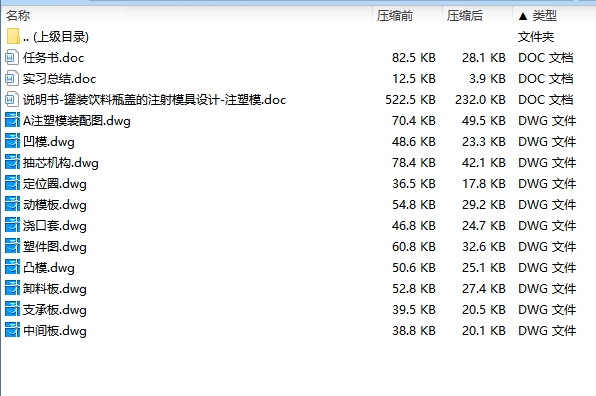Image resolution: width=596 pixels, height=396 pixels.
Task: Sort by the 名称 column header
Action: (x=18, y=16)
